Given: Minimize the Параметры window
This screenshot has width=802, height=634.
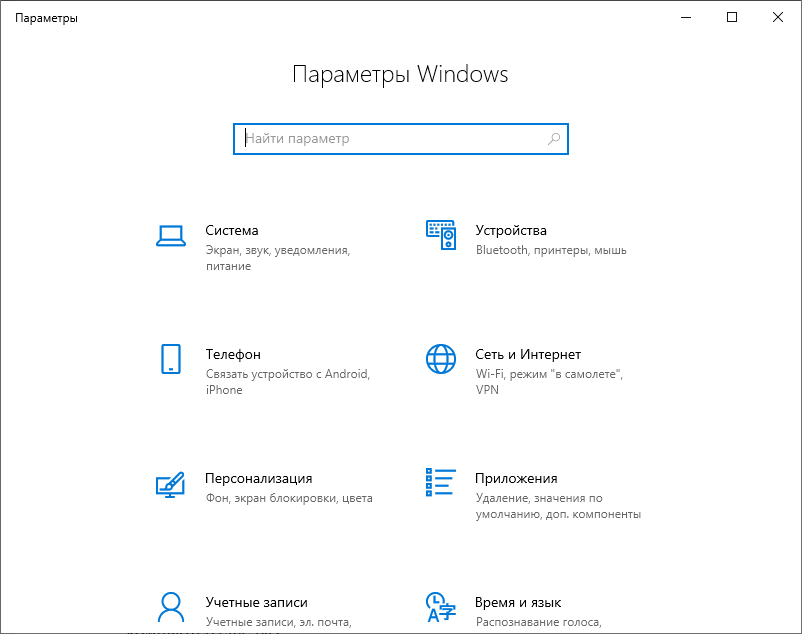Looking at the screenshot, I should click(x=686, y=17).
